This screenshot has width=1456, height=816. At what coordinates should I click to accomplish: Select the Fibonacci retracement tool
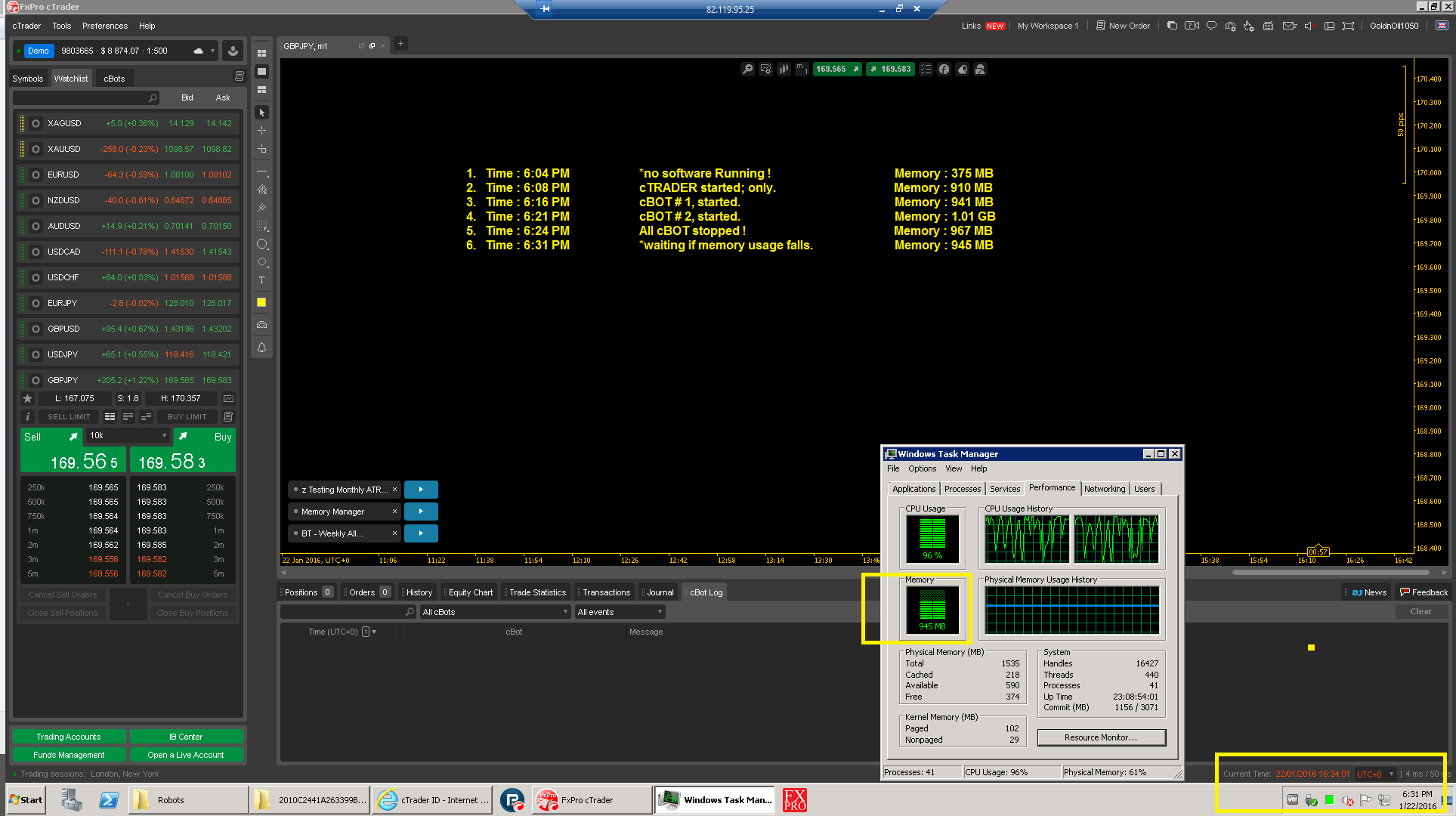click(x=261, y=226)
